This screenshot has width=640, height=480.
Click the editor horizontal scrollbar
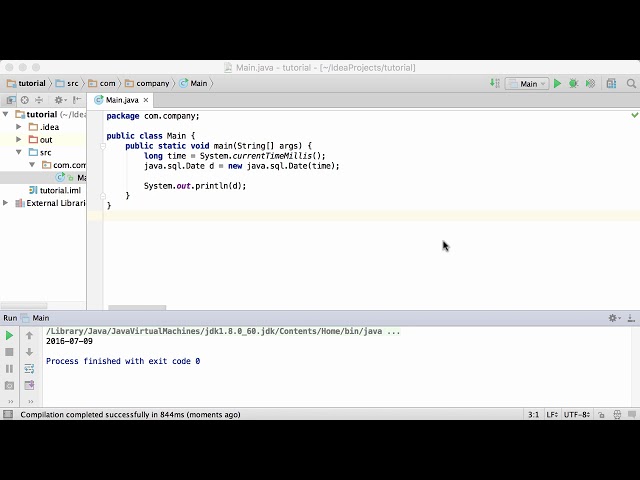(x=137, y=307)
